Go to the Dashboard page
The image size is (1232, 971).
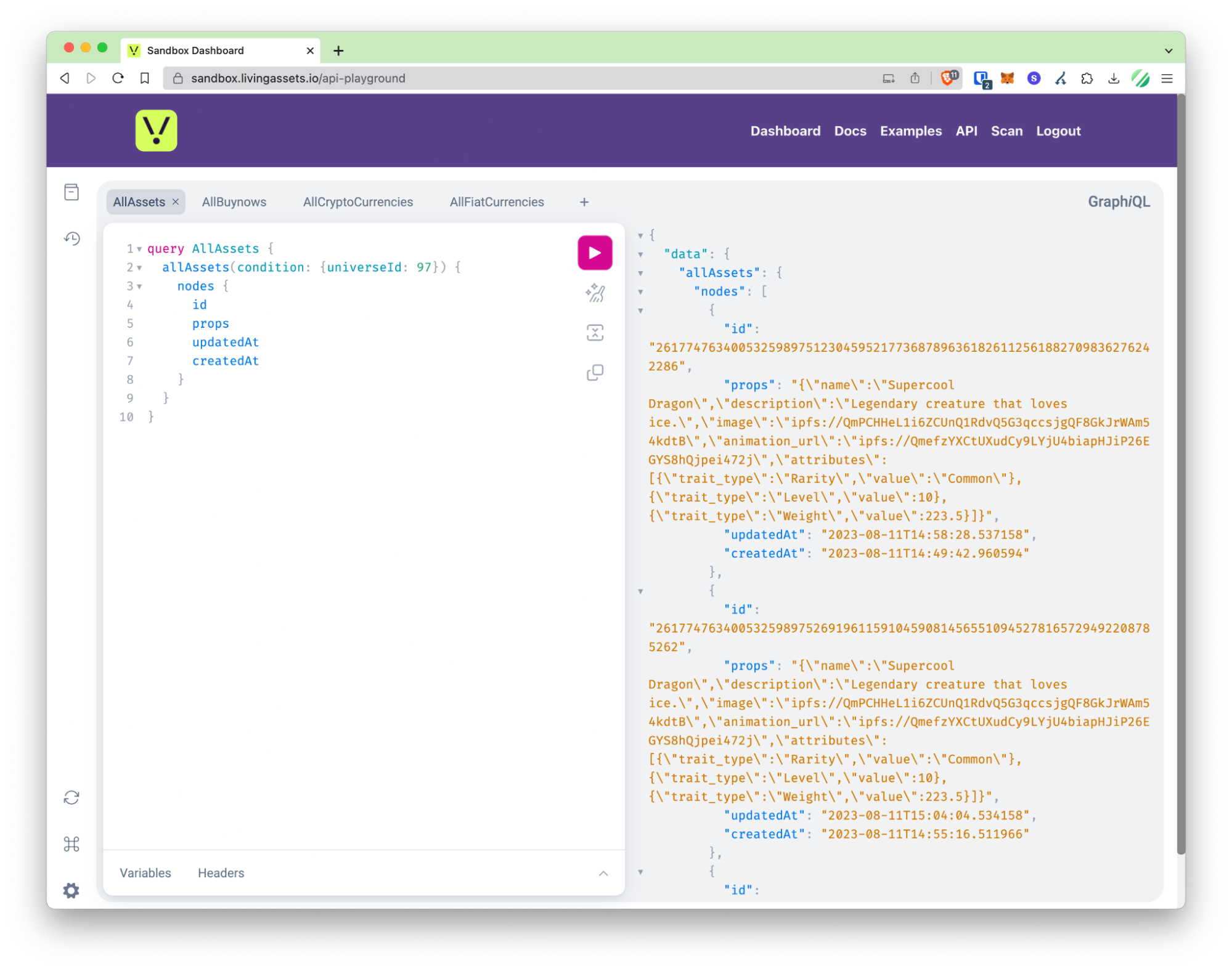click(785, 131)
